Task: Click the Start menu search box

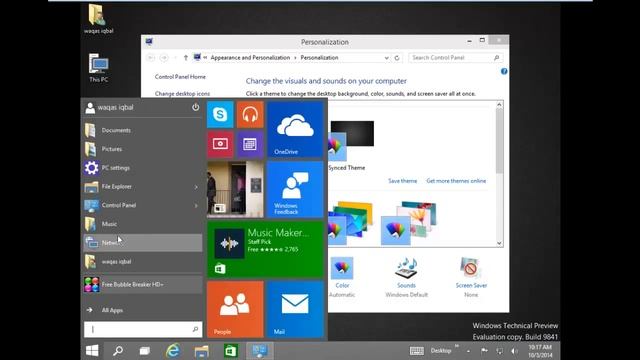Action: pos(143,329)
